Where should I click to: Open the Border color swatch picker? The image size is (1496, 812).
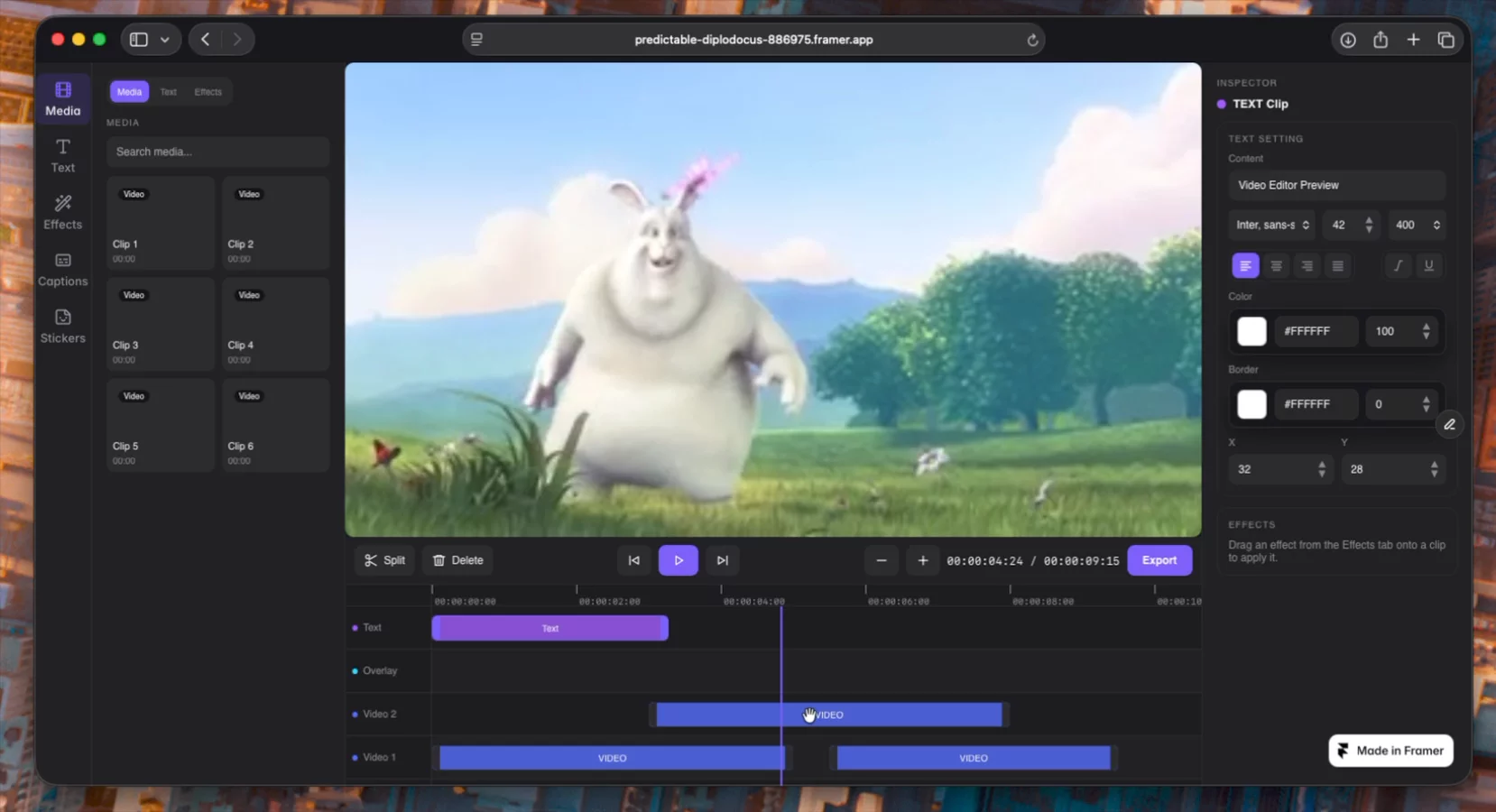(x=1251, y=404)
